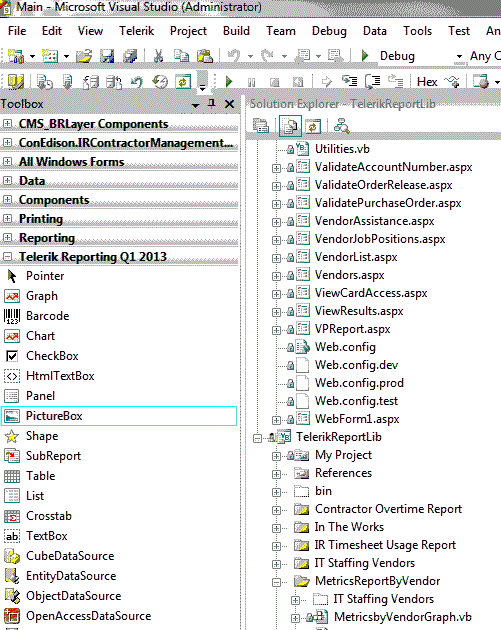
Task: Click the Paste toolbar icon
Action: [x=205, y=56]
